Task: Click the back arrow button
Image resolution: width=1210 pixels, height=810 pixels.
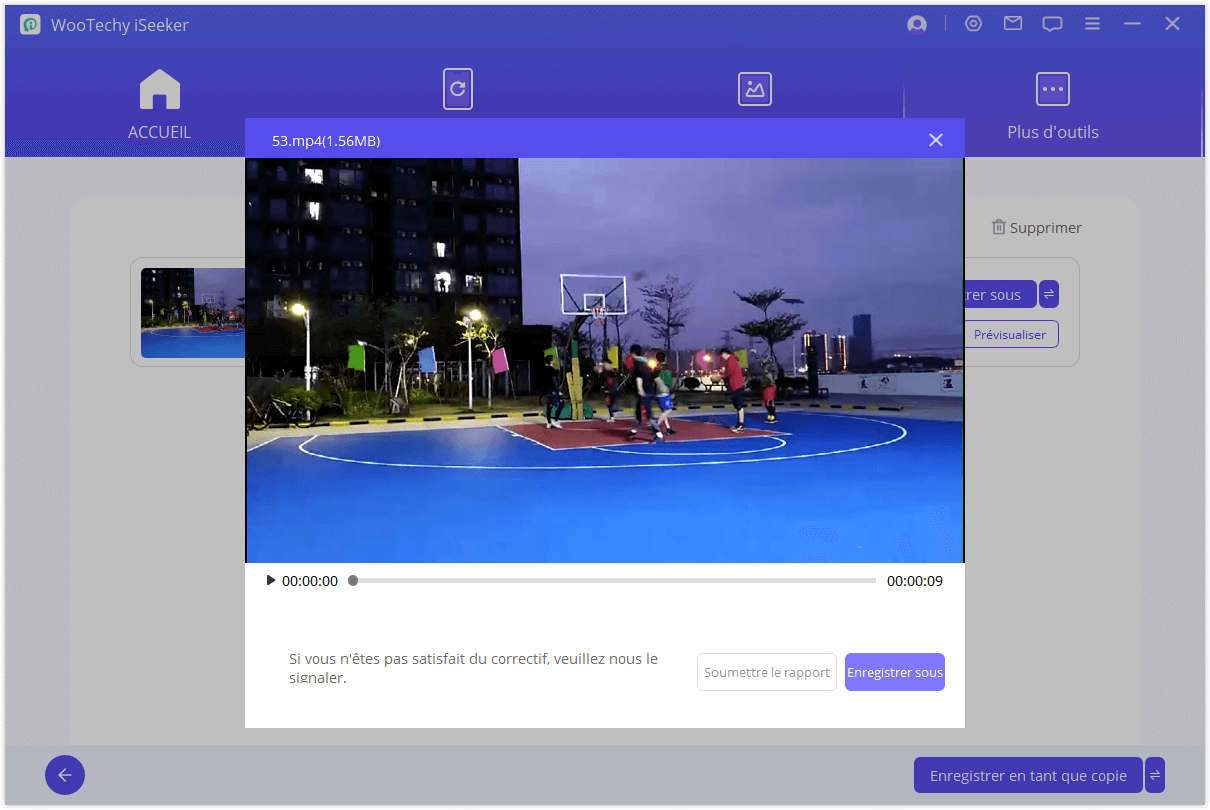Action: 65,775
